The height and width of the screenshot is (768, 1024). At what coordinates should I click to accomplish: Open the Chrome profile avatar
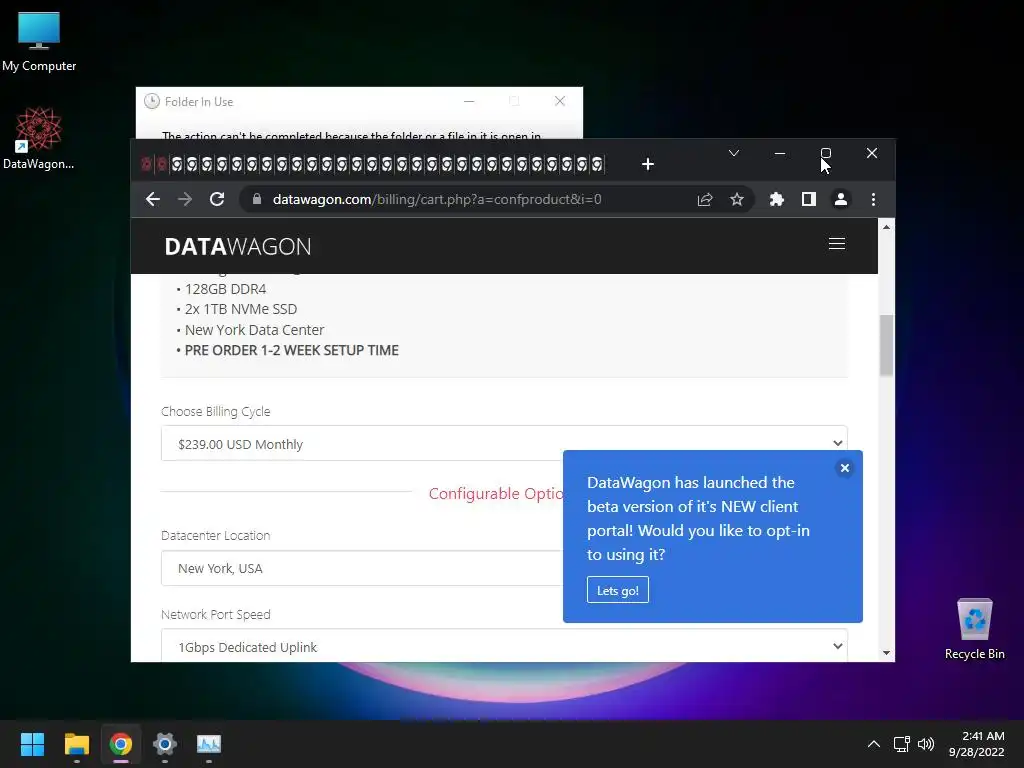(x=840, y=199)
